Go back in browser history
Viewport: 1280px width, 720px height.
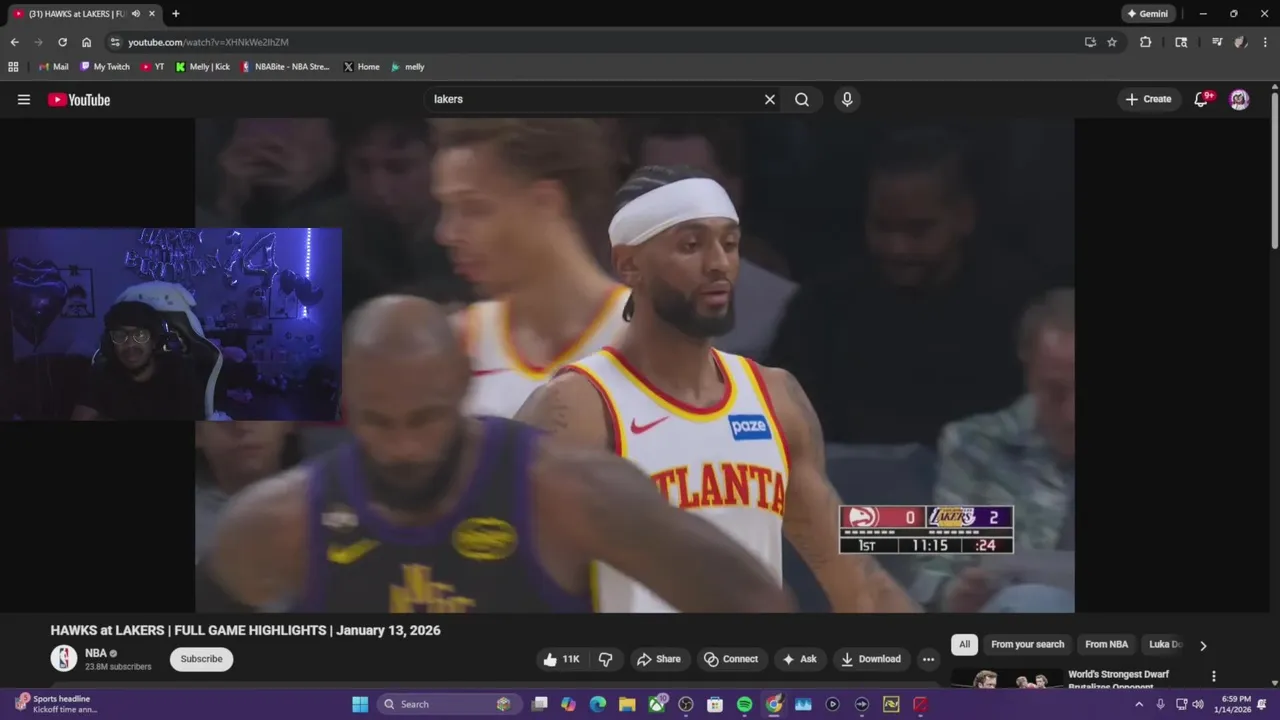[14, 42]
